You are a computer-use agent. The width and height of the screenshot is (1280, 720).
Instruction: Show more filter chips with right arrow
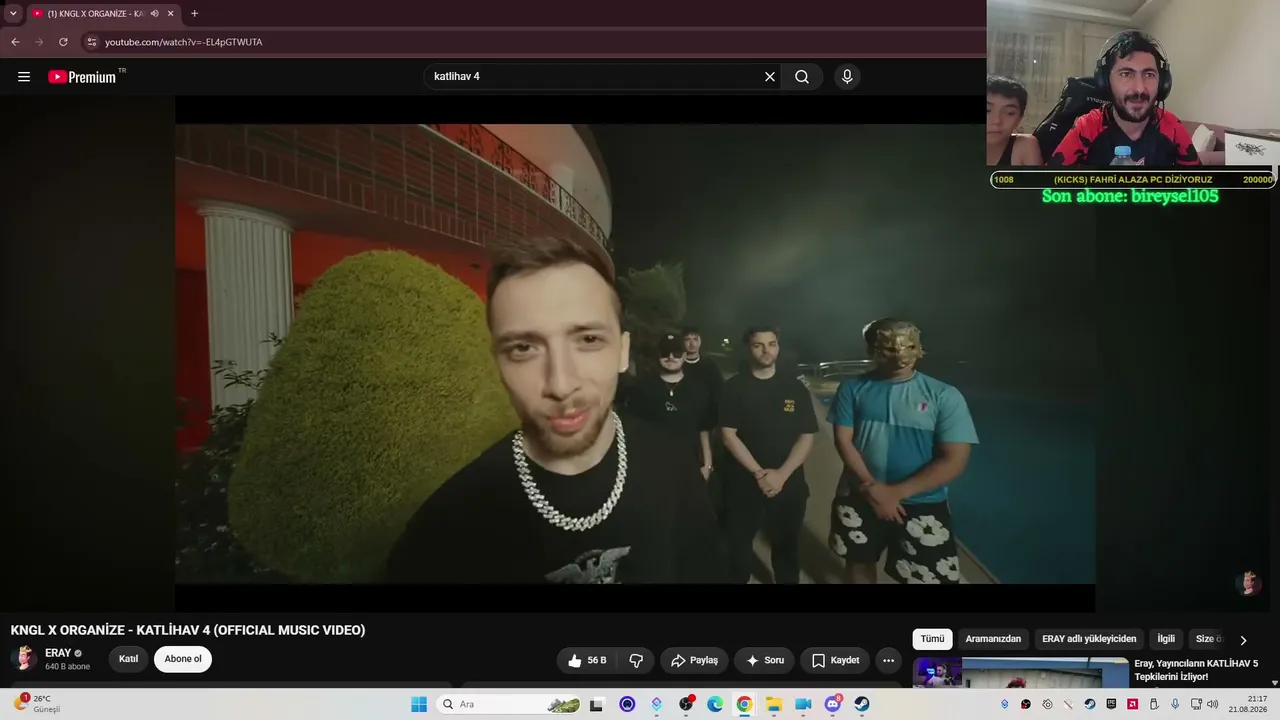pos(1243,640)
